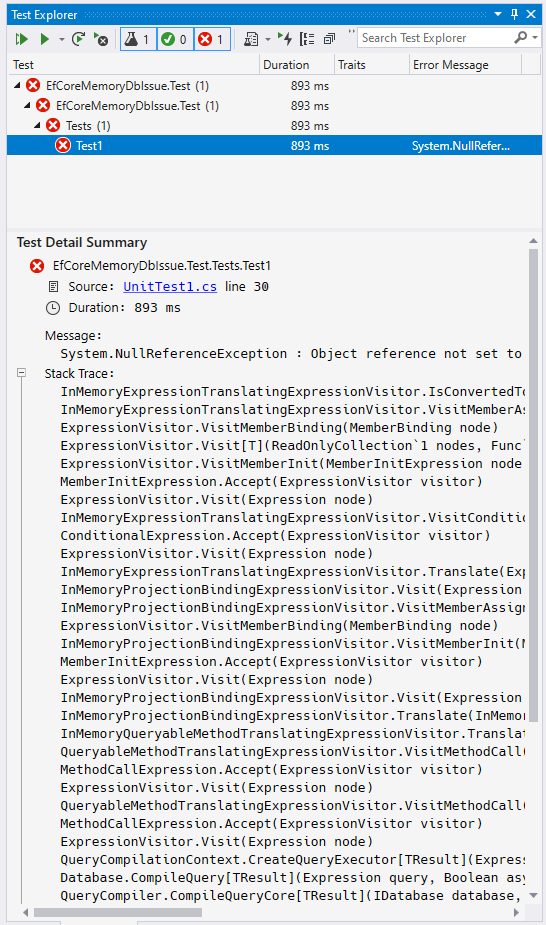Click the Run tests play button
The width and height of the screenshot is (546, 925).
coord(45,39)
